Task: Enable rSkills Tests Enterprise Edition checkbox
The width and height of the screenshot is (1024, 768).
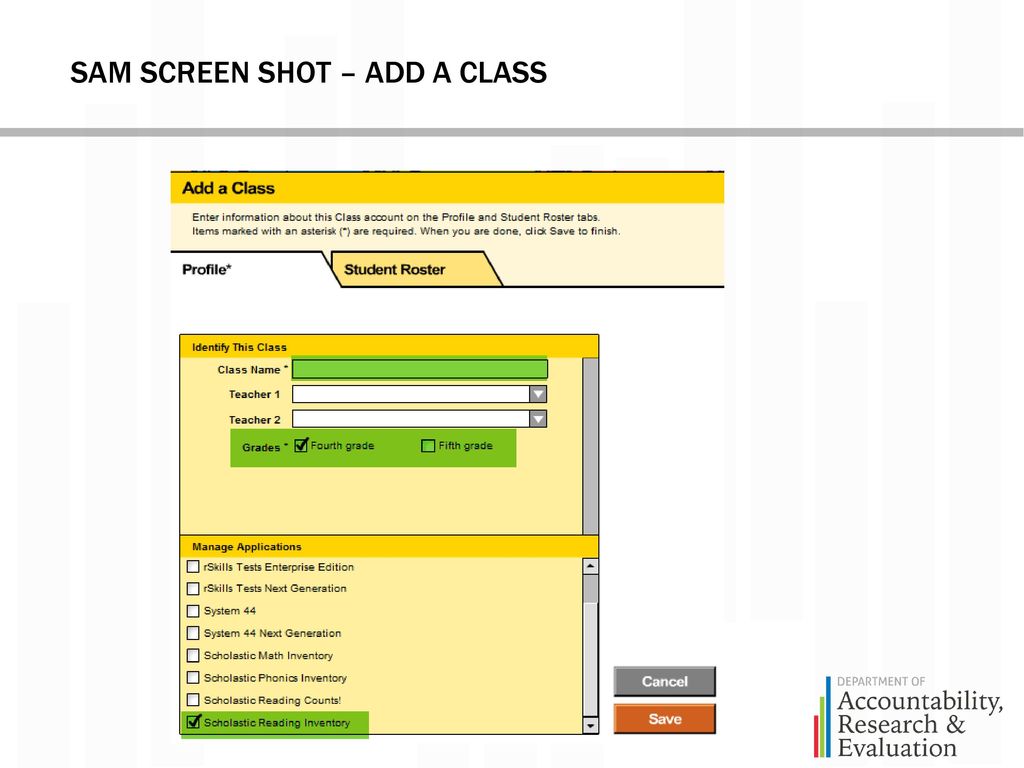Action: click(x=193, y=566)
